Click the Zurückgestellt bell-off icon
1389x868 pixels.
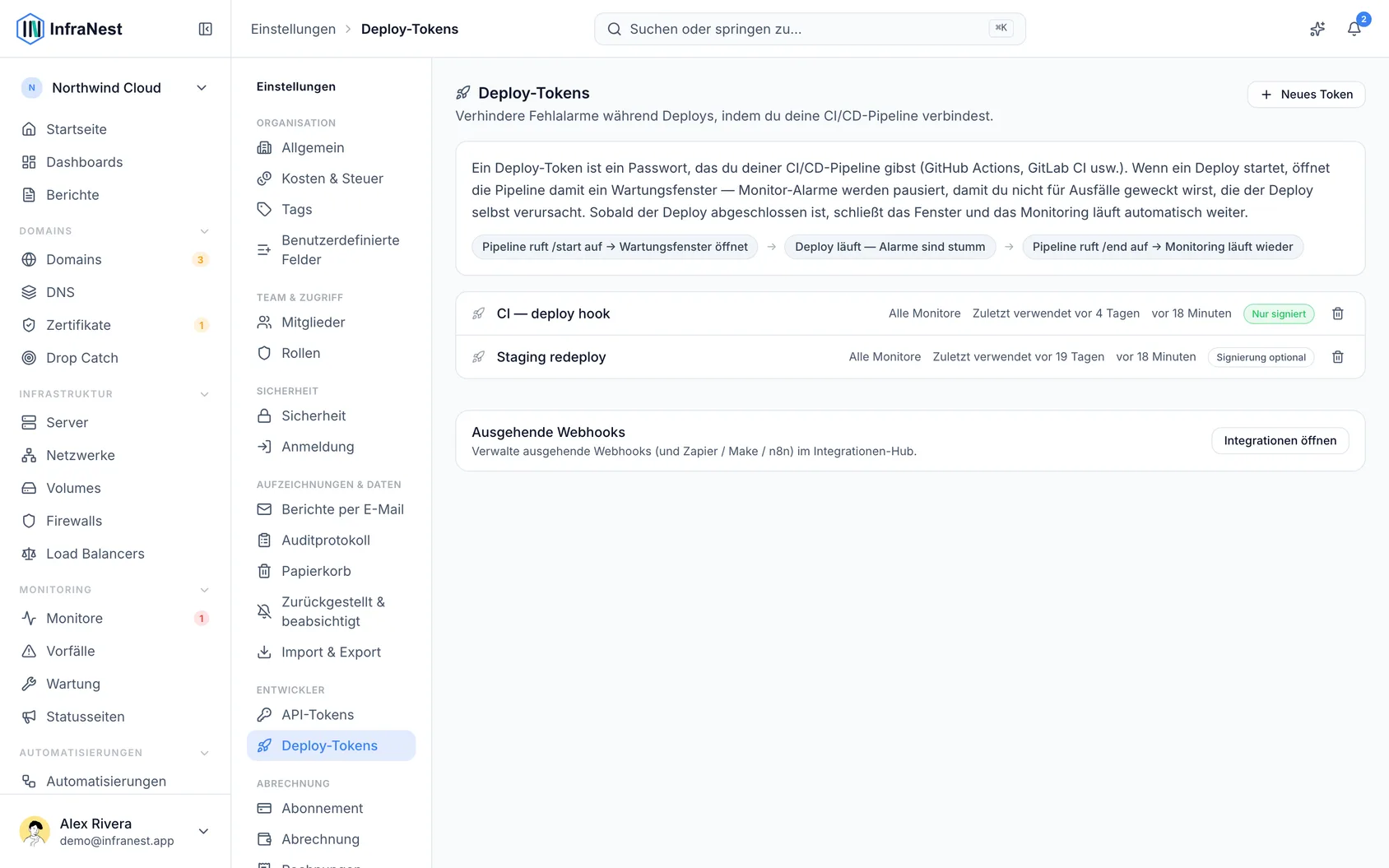point(264,611)
